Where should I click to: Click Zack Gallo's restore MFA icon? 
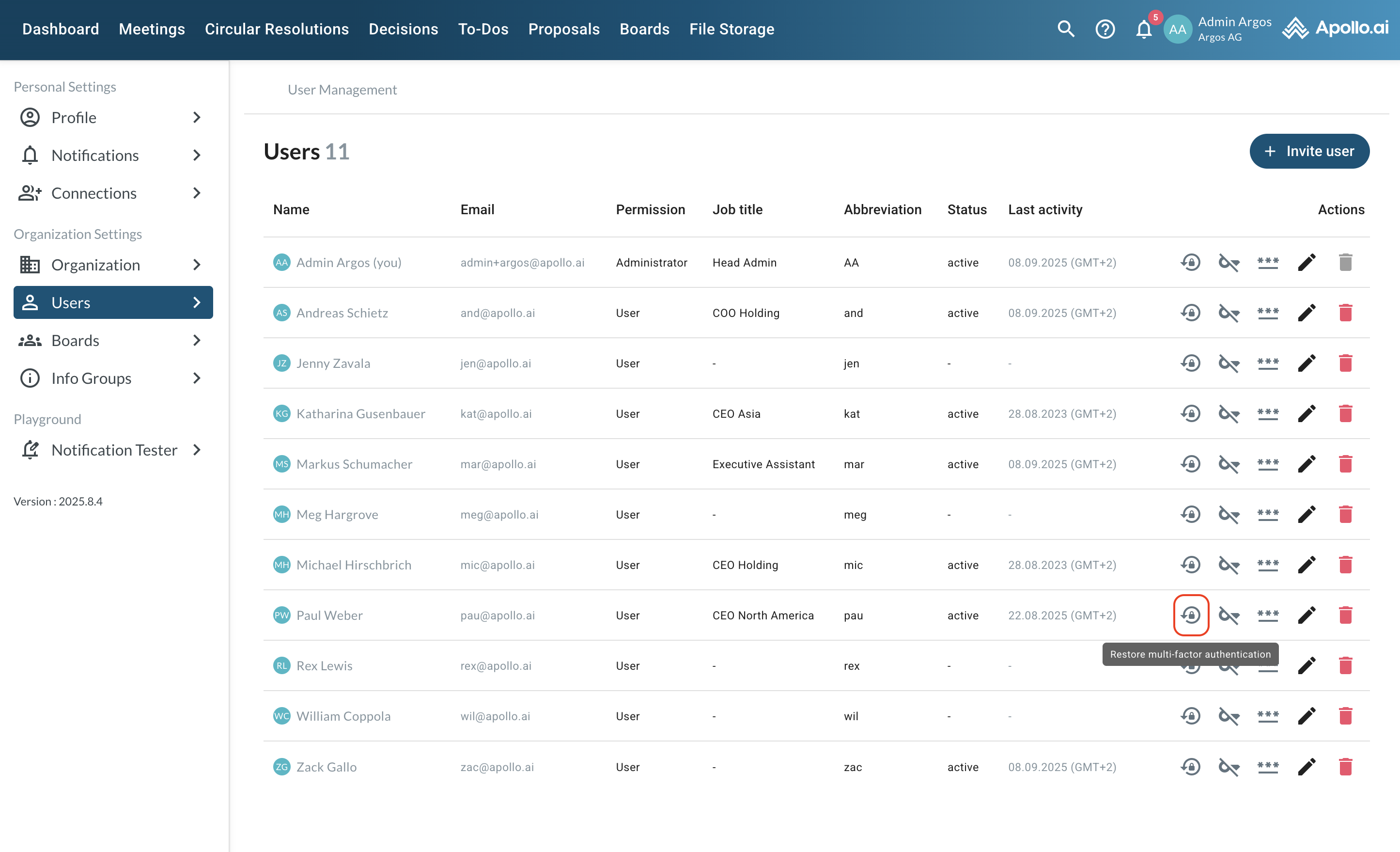[x=1191, y=767]
